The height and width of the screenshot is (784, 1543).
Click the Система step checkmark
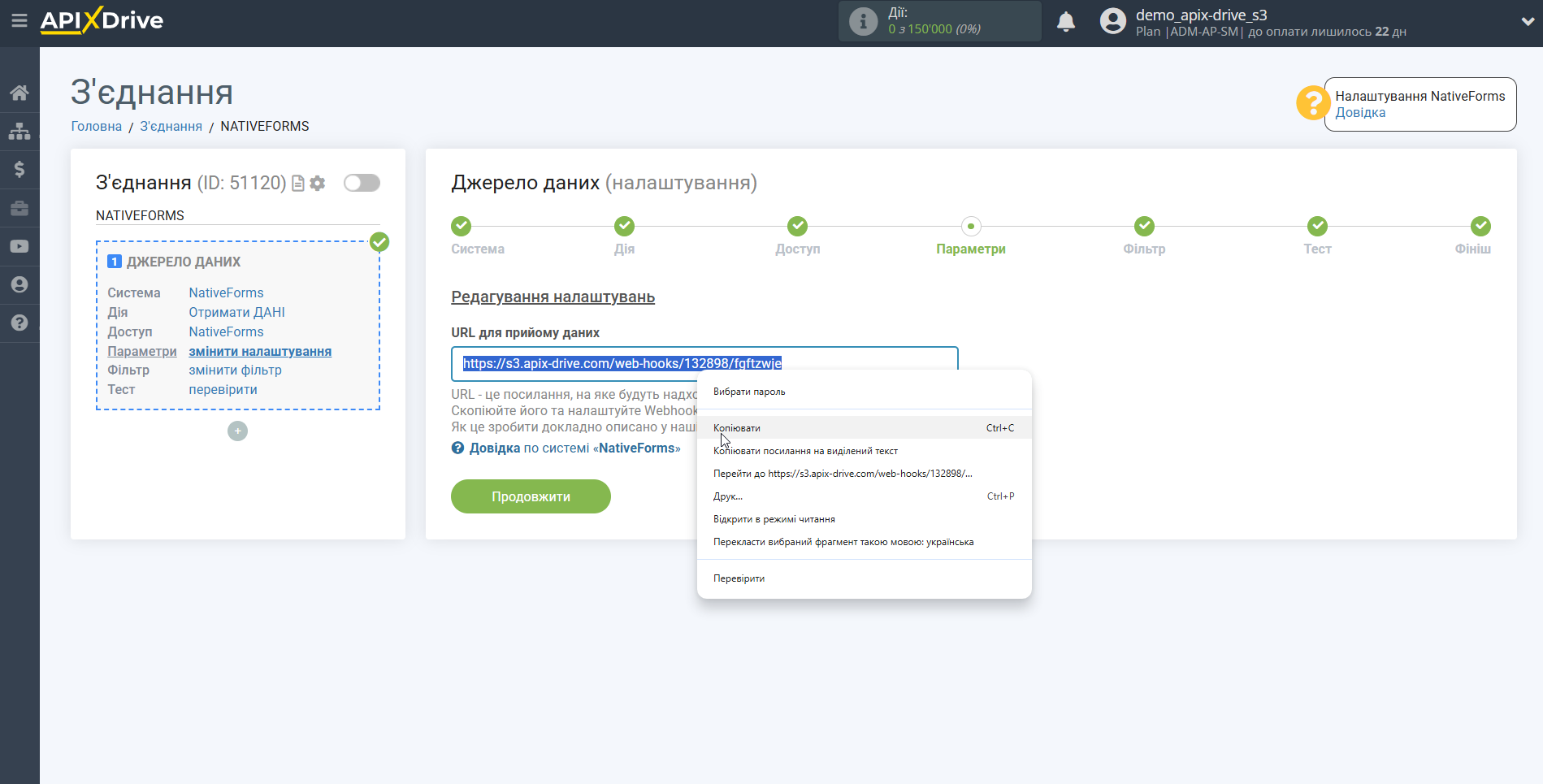[x=461, y=226]
